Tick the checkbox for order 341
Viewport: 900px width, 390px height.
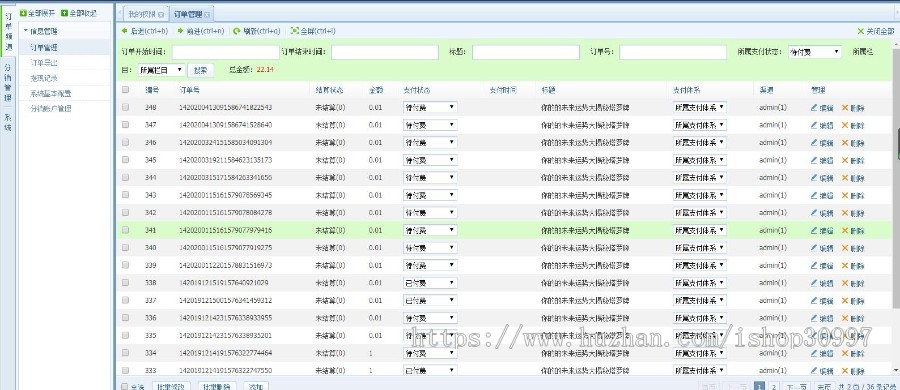tap(125, 230)
